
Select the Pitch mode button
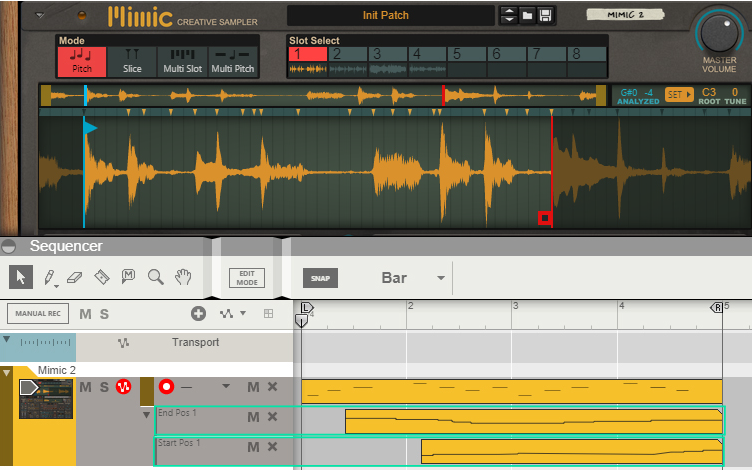pos(82,61)
